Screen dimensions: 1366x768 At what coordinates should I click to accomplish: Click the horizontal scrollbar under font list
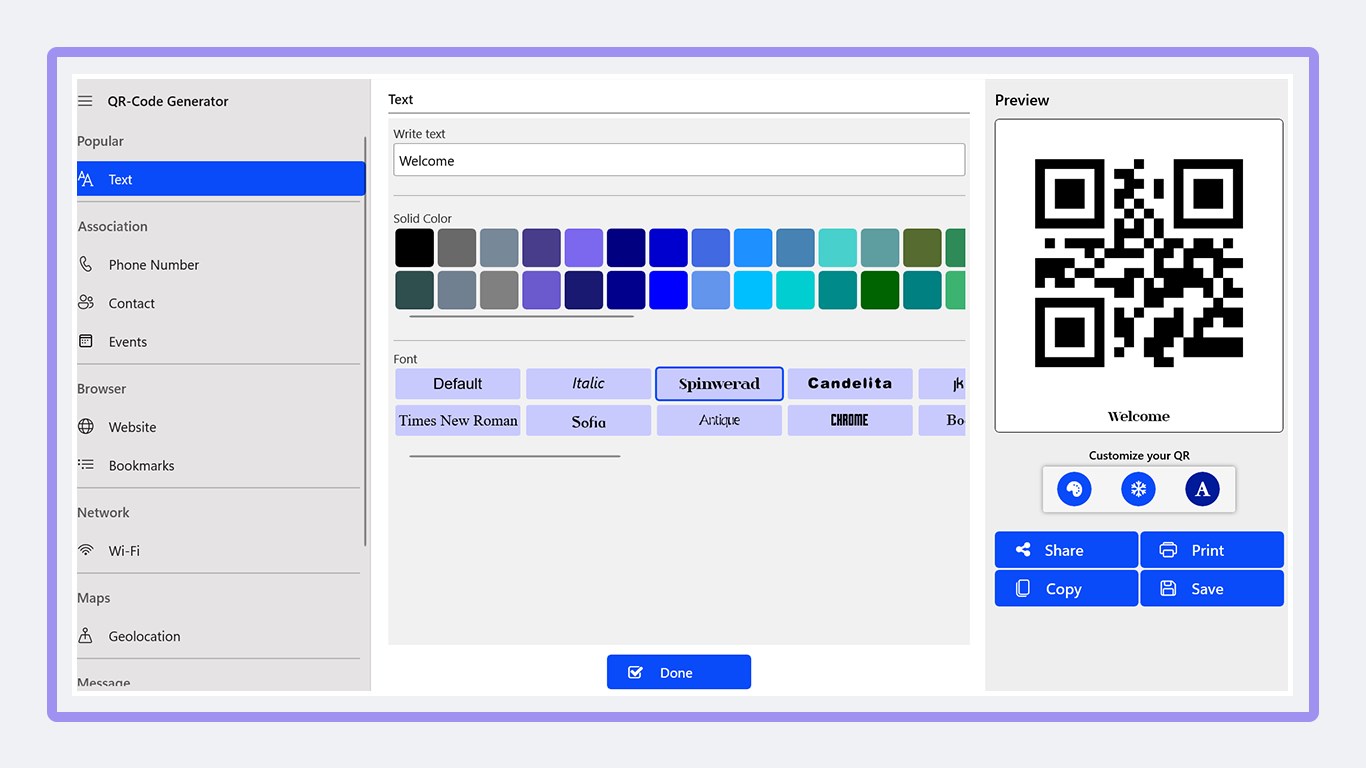[515, 456]
